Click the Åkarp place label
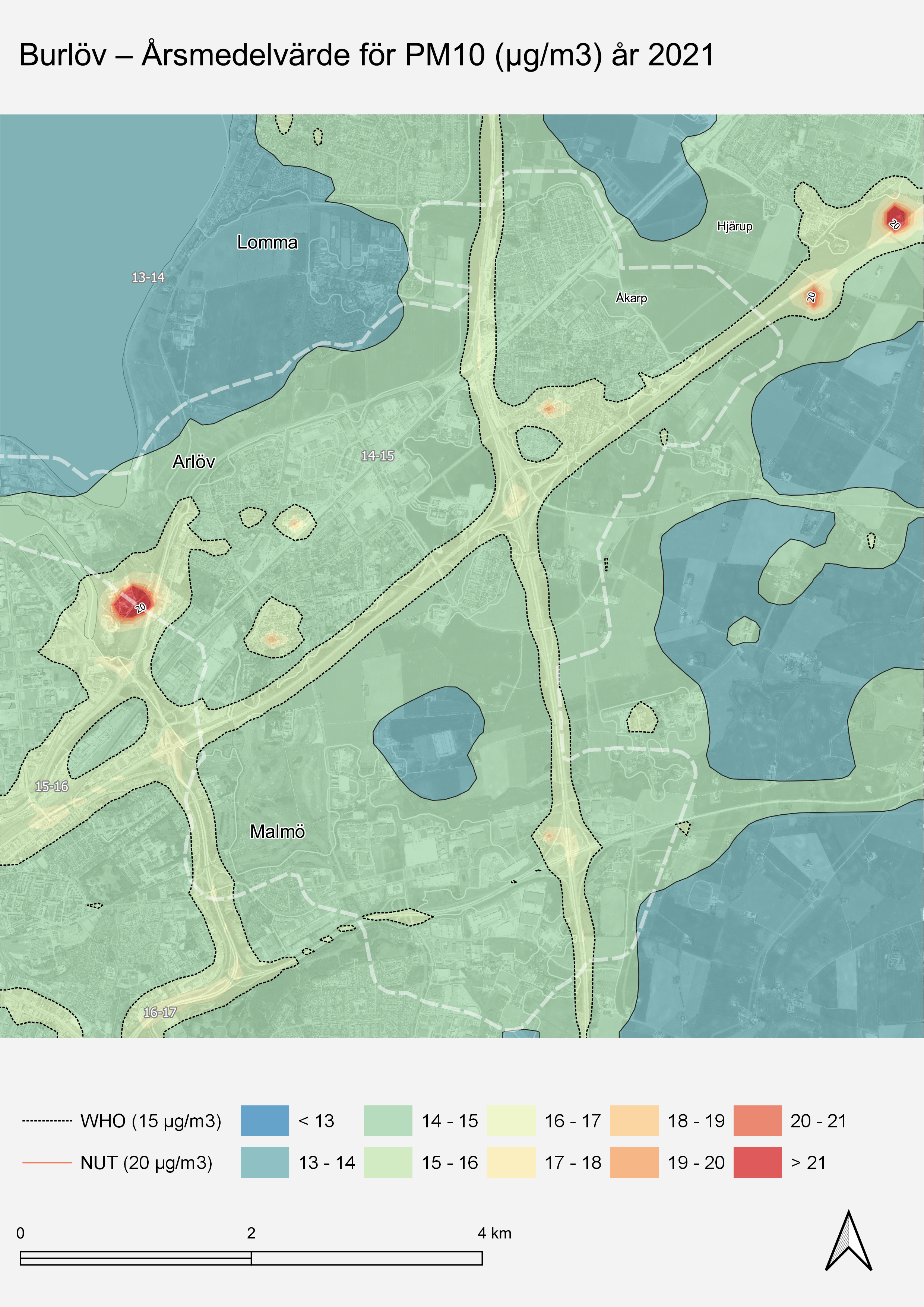The width and height of the screenshot is (924, 1307). [x=631, y=298]
